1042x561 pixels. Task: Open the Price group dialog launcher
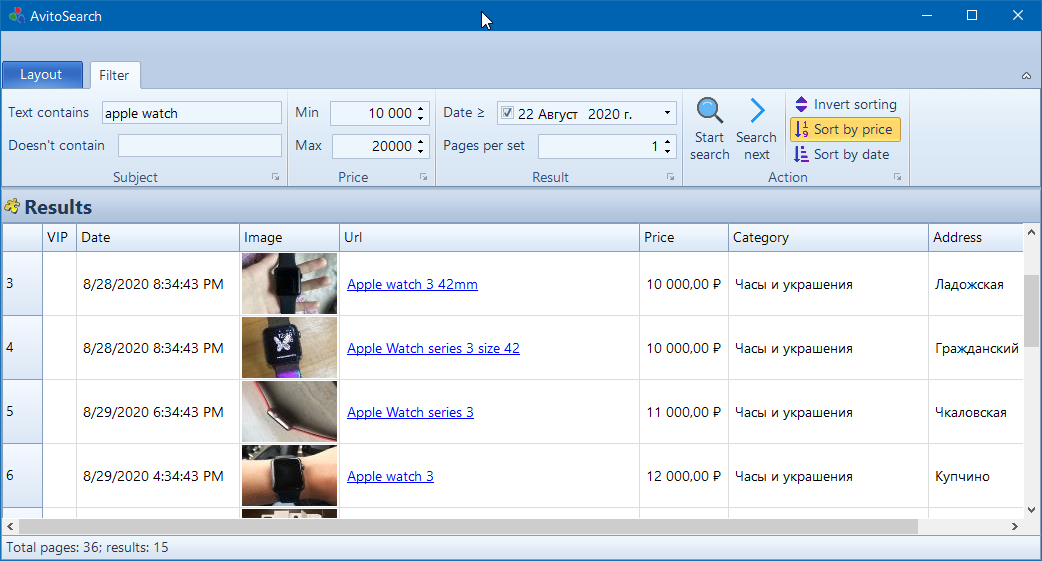pyautogui.click(x=423, y=177)
